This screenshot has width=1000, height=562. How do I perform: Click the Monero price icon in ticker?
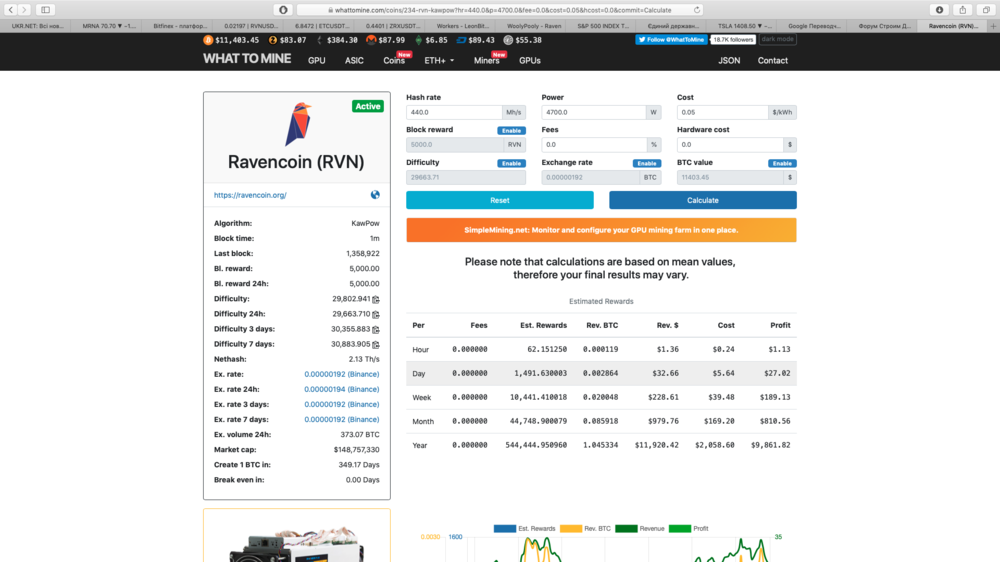(x=371, y=40)
